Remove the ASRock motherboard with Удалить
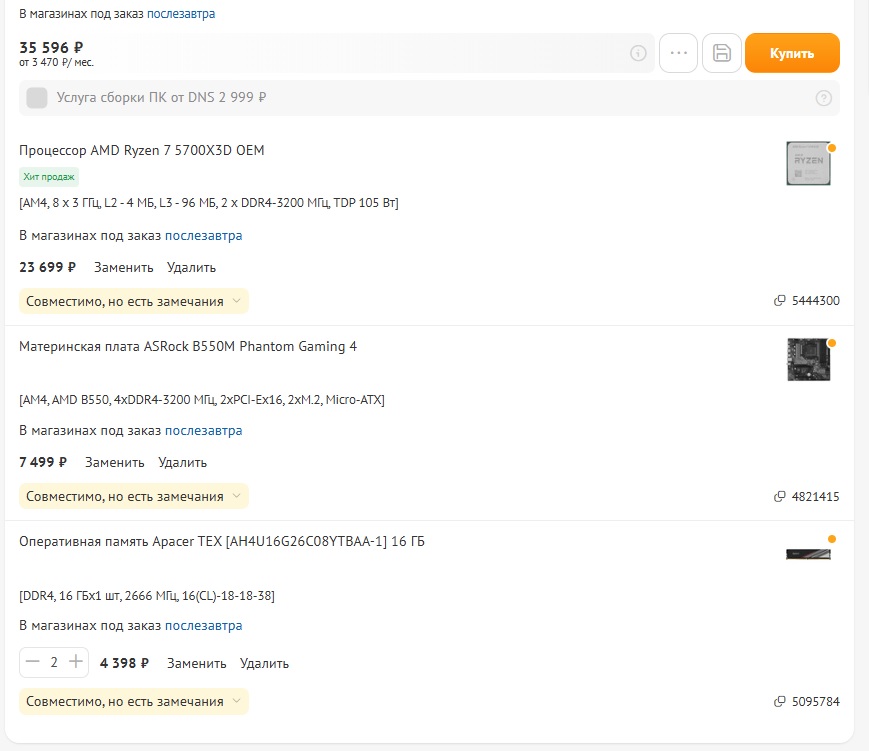Screen dimensions: 869x751 pyautogui.click(x=182, y=463)
